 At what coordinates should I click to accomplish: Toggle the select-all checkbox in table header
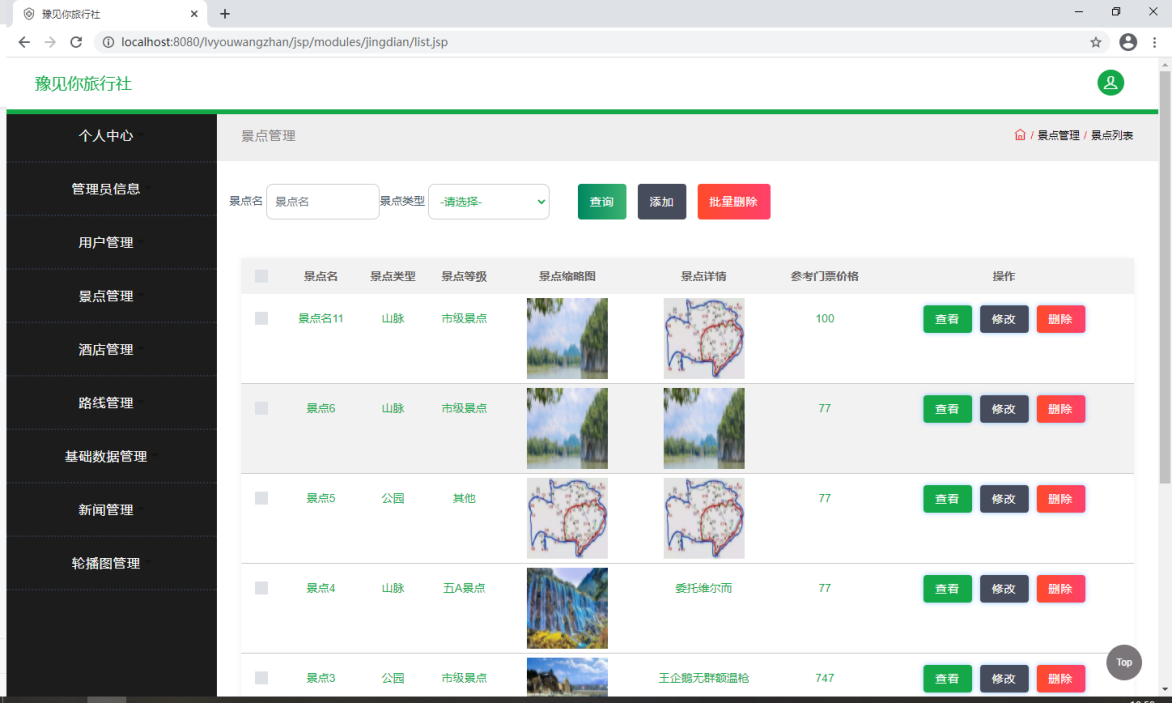pos(261,276)
